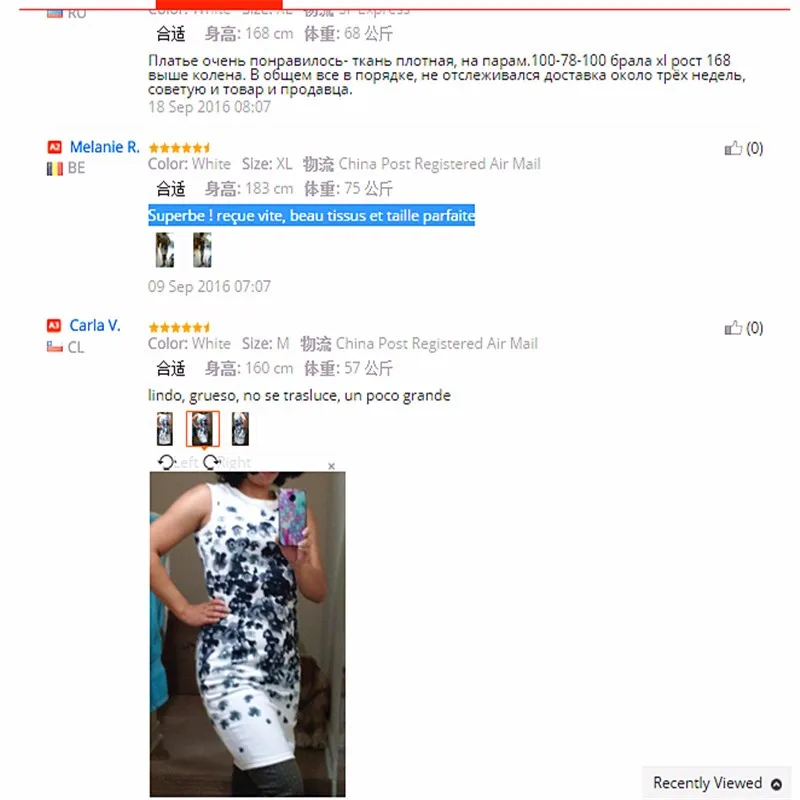Click Melanie R.'s A2 level badge

55,147
